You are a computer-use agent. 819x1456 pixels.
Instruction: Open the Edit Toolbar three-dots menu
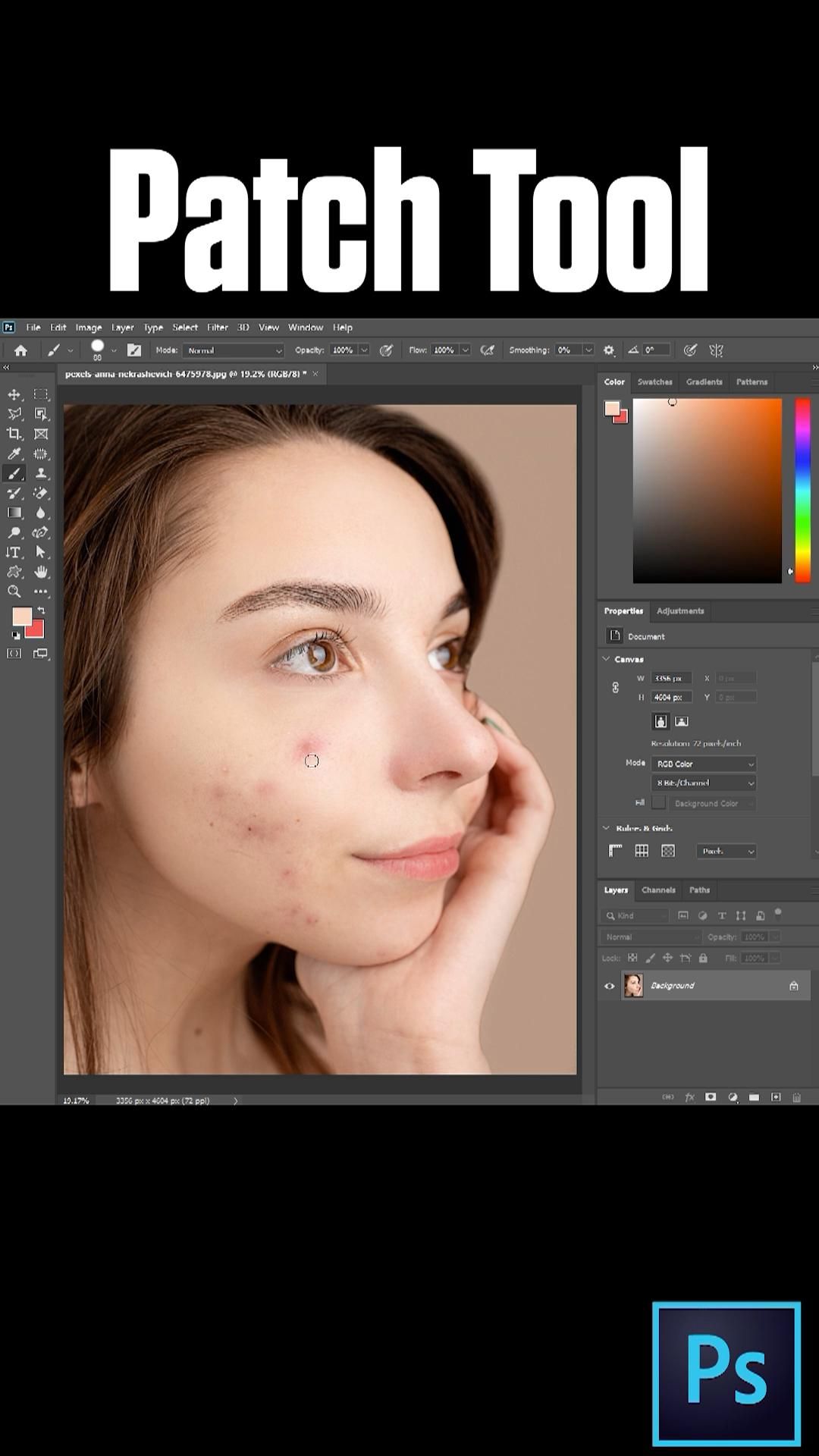click(x=41, y=591)
